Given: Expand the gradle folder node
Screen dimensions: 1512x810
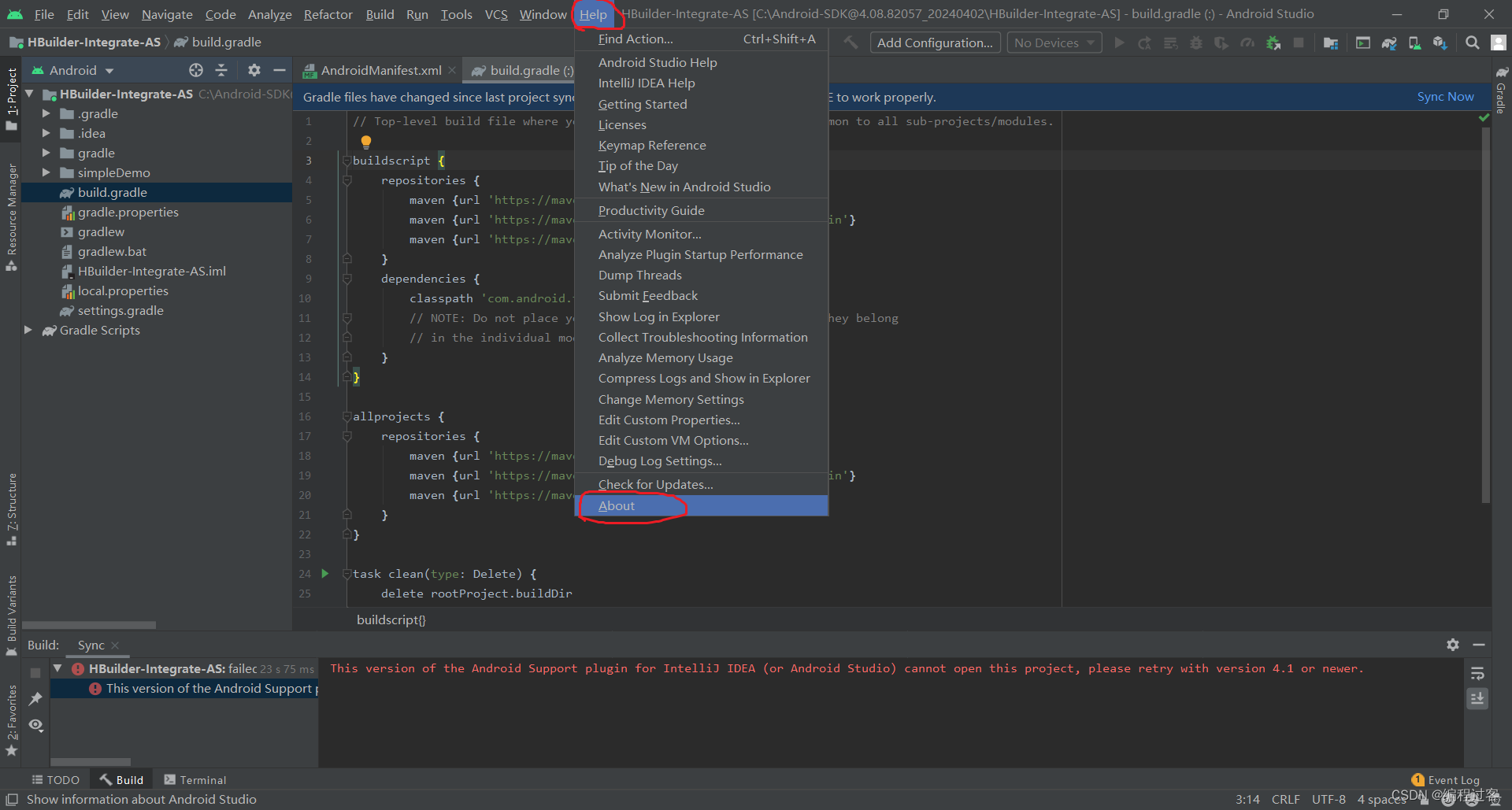Looking at the screenshot, I should (46, 153).
